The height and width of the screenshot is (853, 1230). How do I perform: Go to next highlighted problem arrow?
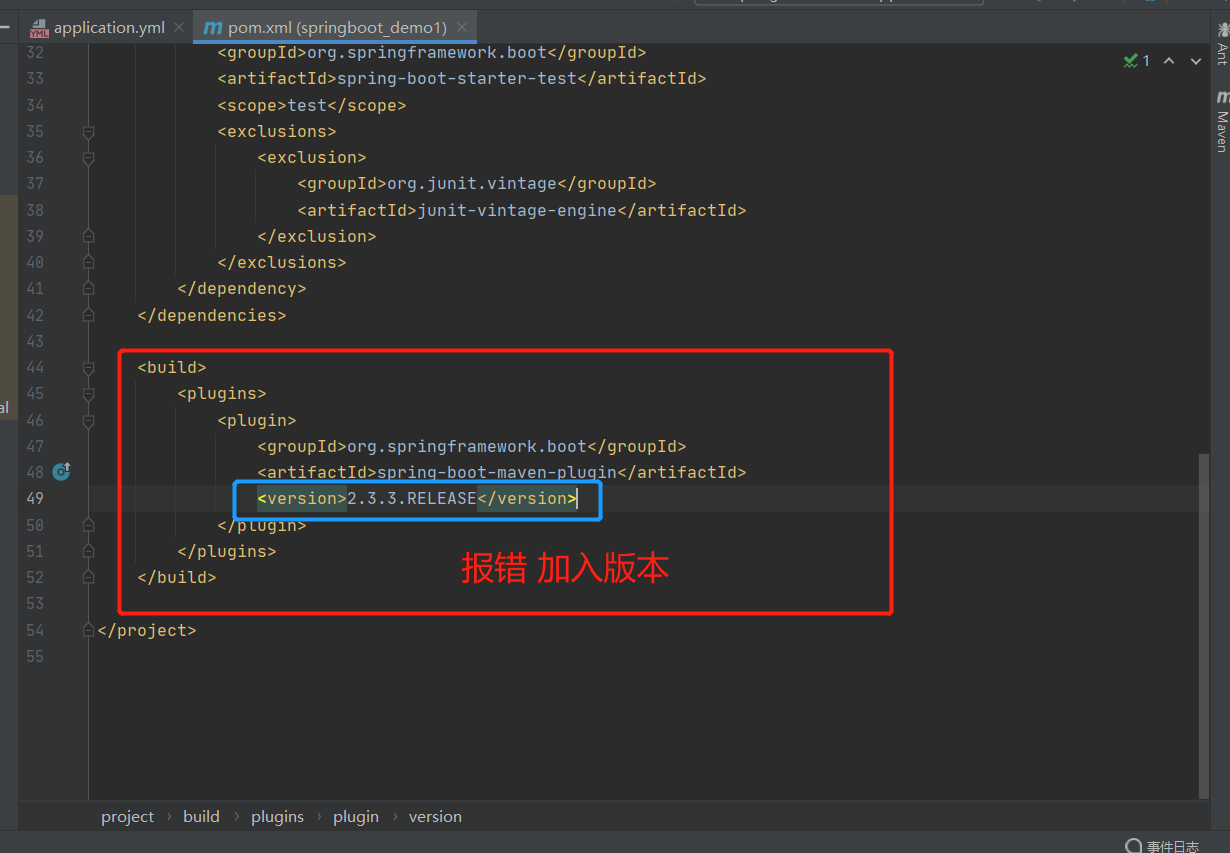pyautogui.click(x=1195, y=61)
